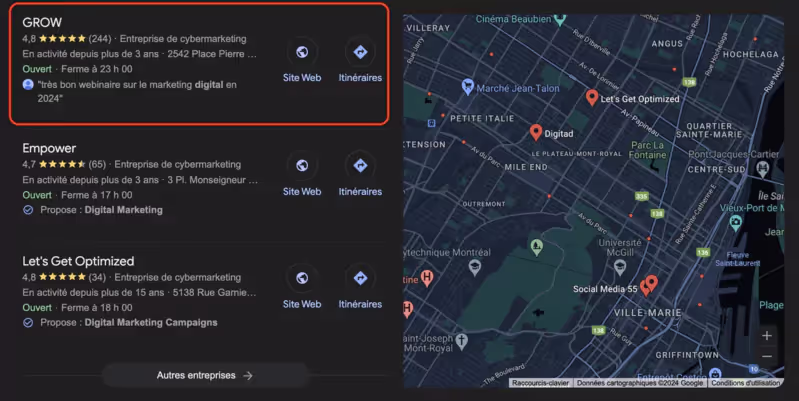The image size is (799, 401).
Task: Open Let's Get Optimized Site Web icon
Action: coord(302,278)
